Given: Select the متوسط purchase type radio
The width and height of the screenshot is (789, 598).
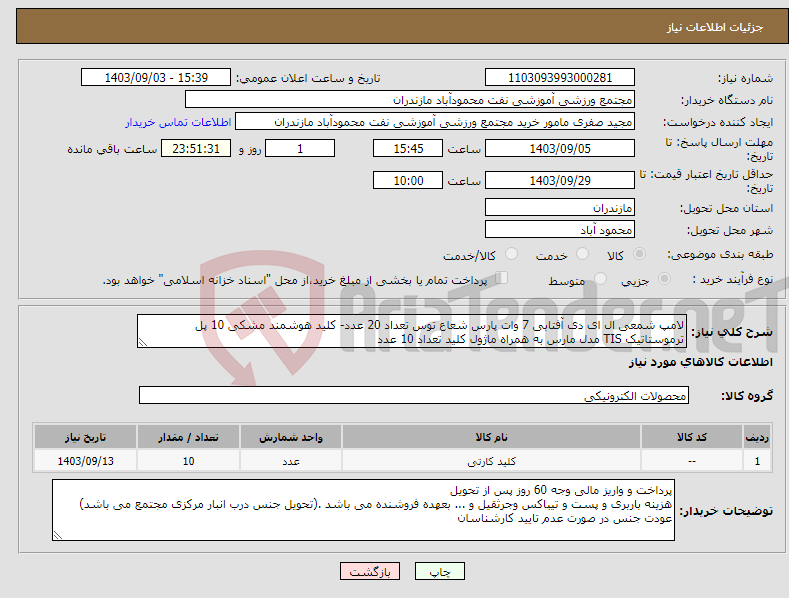Looking at the screenshot, I should 600,278.
